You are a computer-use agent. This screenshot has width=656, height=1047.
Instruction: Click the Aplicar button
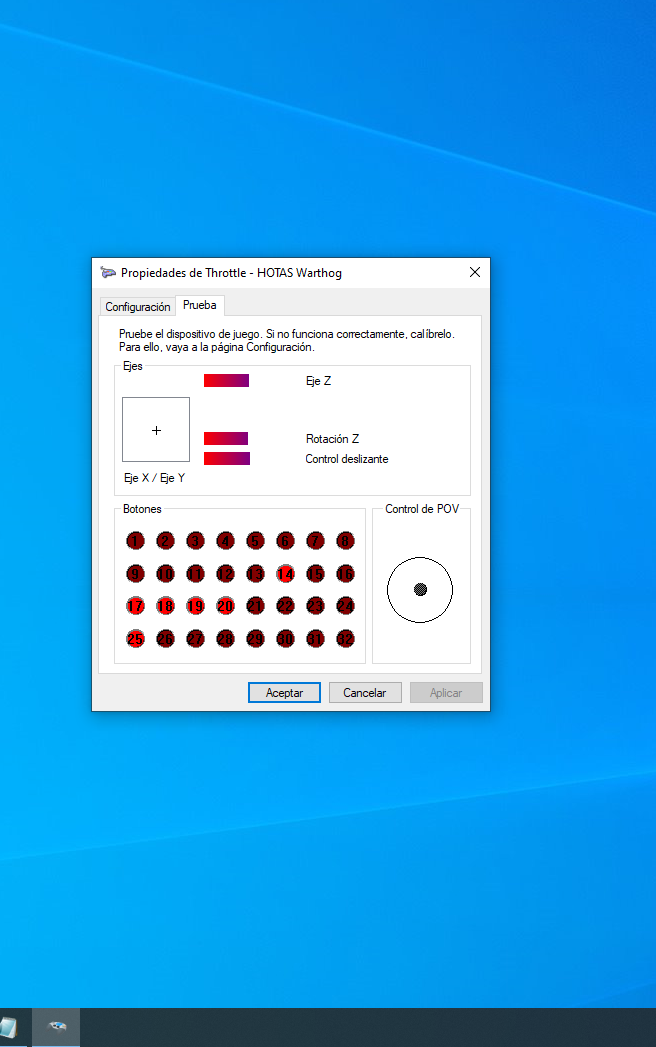(446, 692)
